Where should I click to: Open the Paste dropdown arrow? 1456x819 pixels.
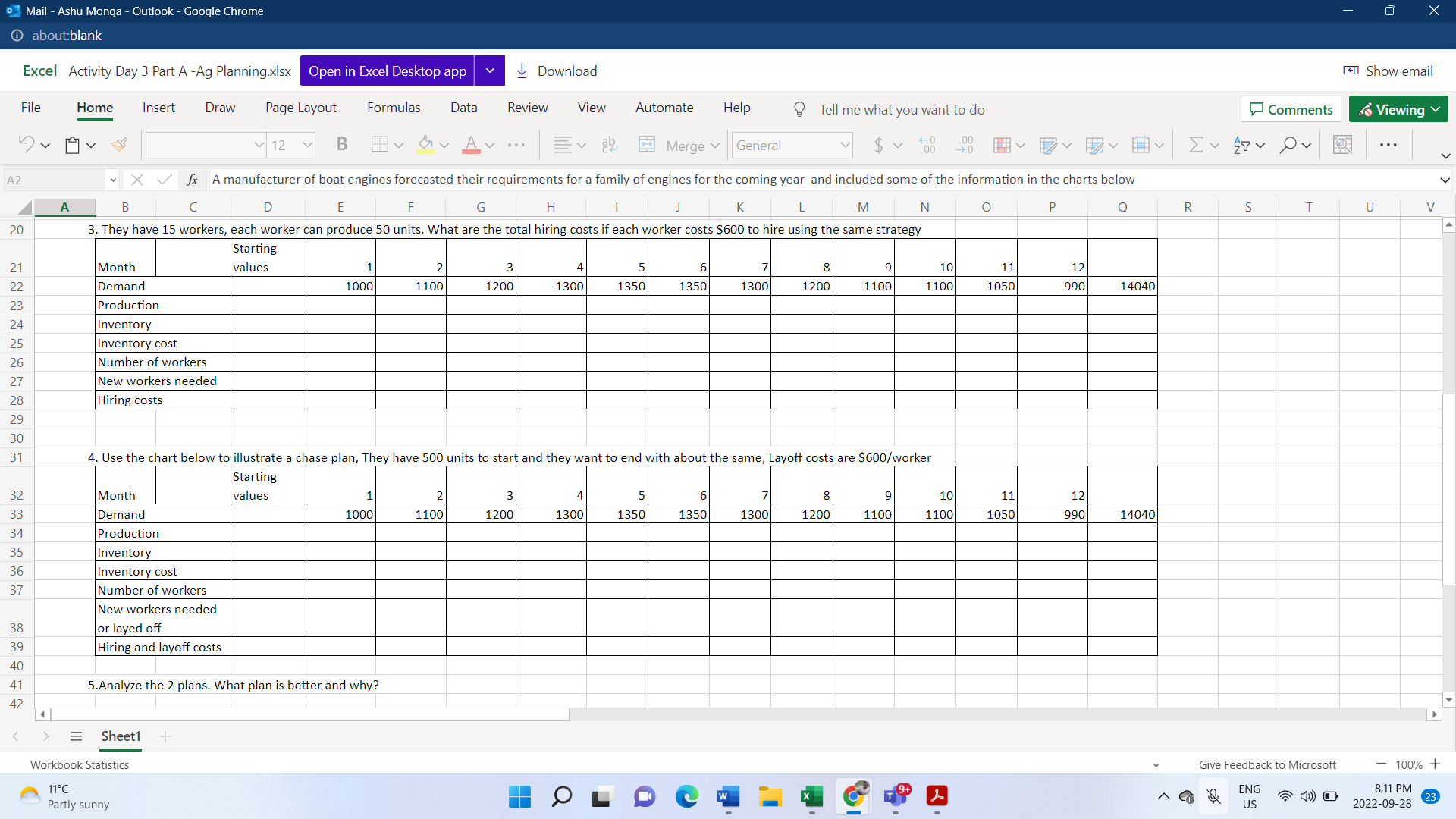pyautogui.click(x=89, y=145)
